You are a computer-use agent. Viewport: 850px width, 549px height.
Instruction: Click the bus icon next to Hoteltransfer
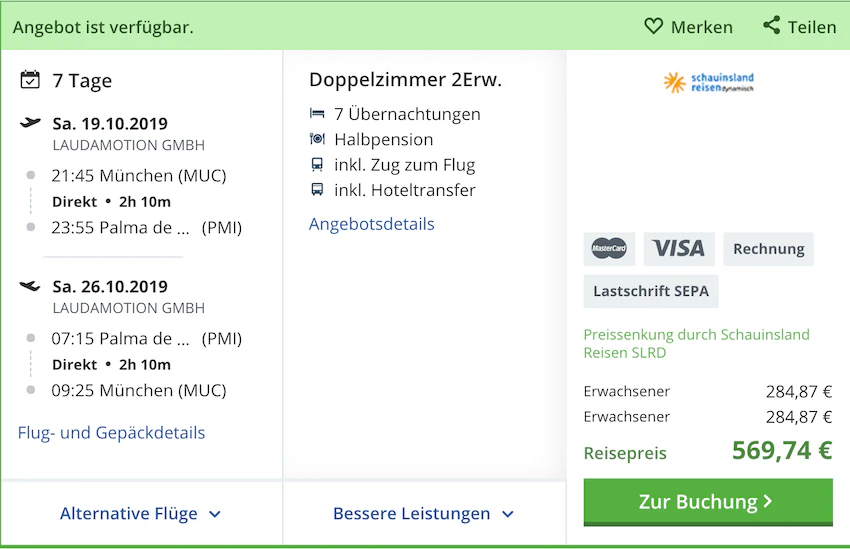[x=317, y=190]
